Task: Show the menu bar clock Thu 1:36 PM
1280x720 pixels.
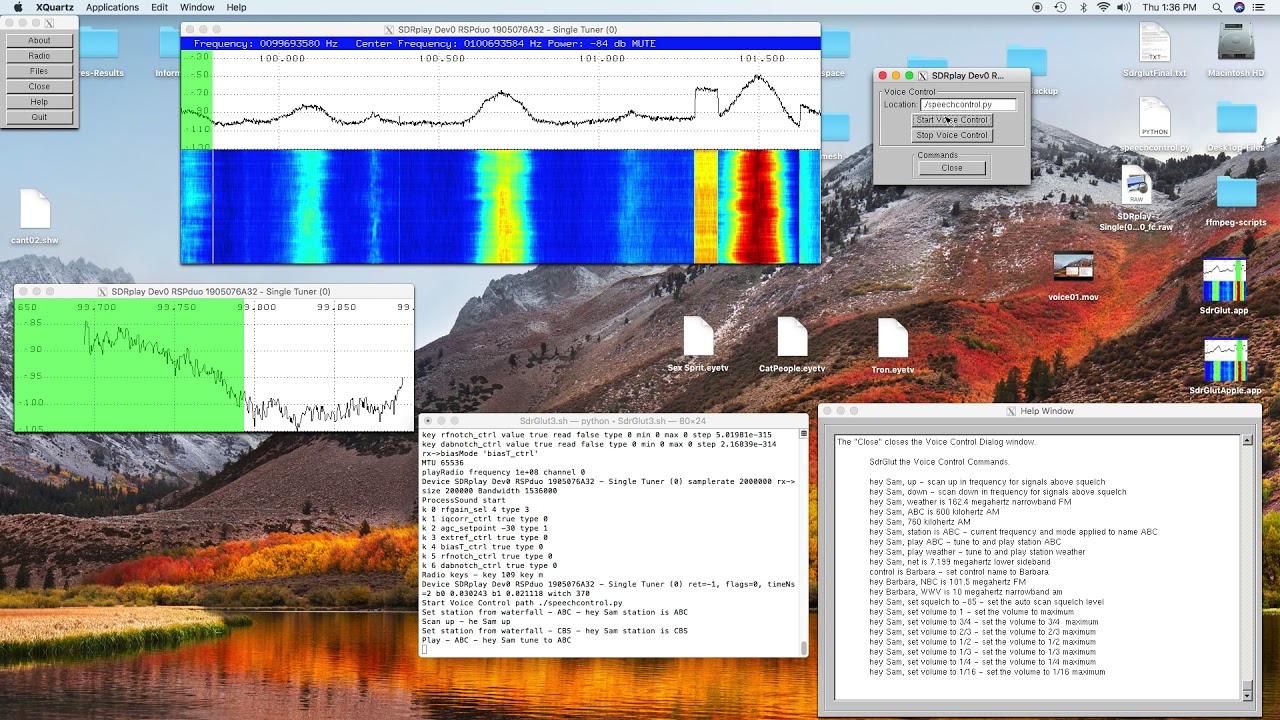Action: (1169, 7)
